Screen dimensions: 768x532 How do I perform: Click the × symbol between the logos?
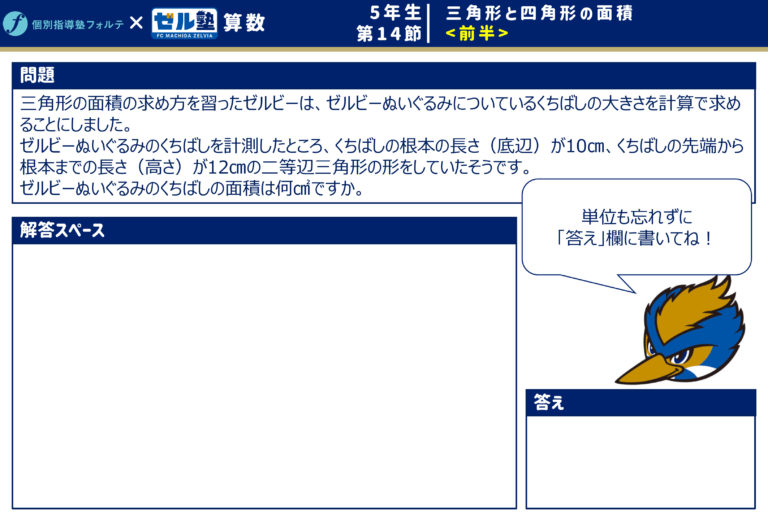[x=137, y=23]
